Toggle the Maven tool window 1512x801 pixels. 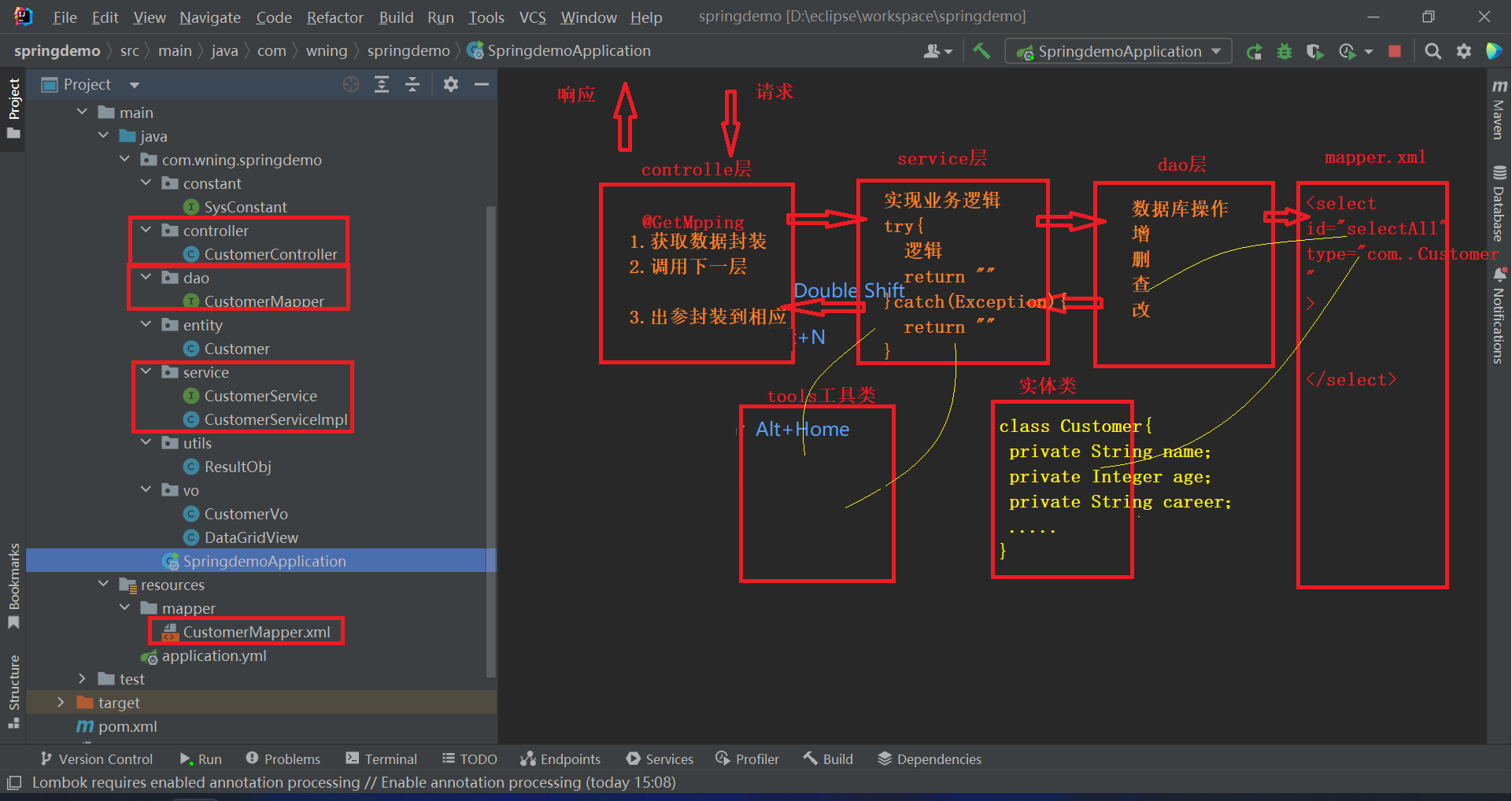[x=1499, y=110]
